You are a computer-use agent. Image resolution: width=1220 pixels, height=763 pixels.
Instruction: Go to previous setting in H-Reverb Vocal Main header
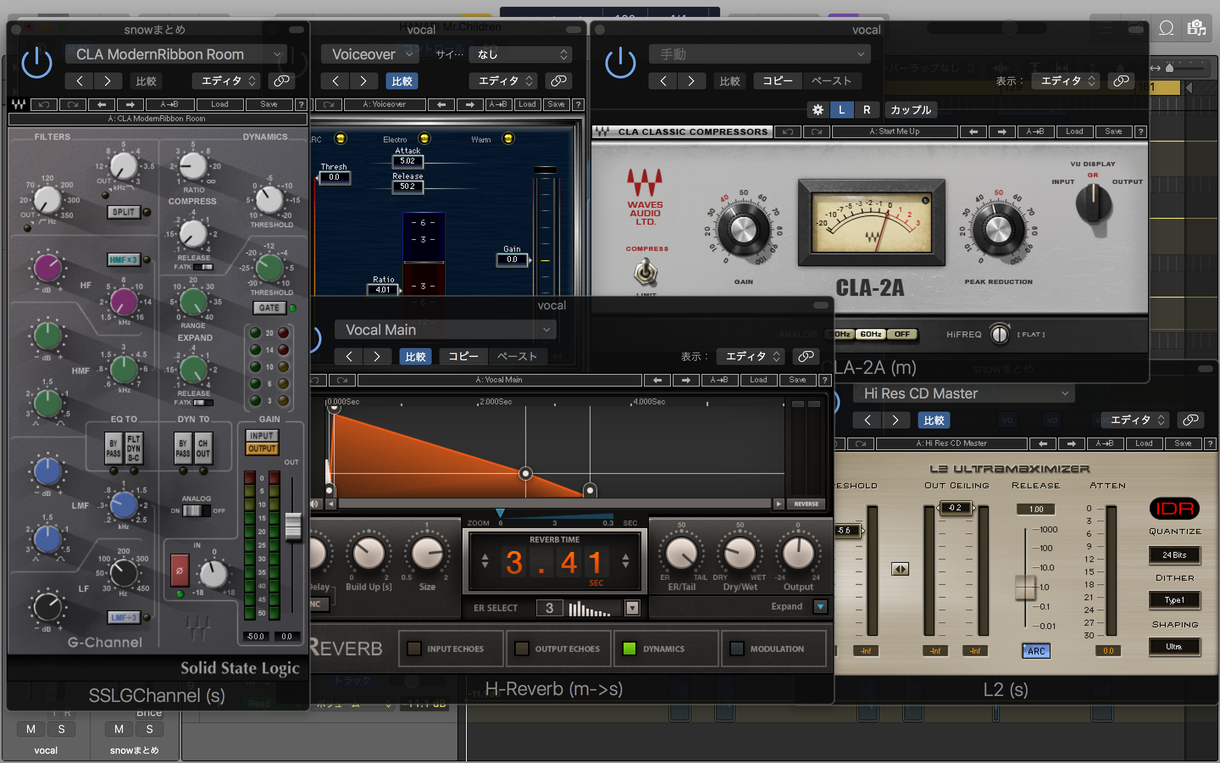(348, 356)
